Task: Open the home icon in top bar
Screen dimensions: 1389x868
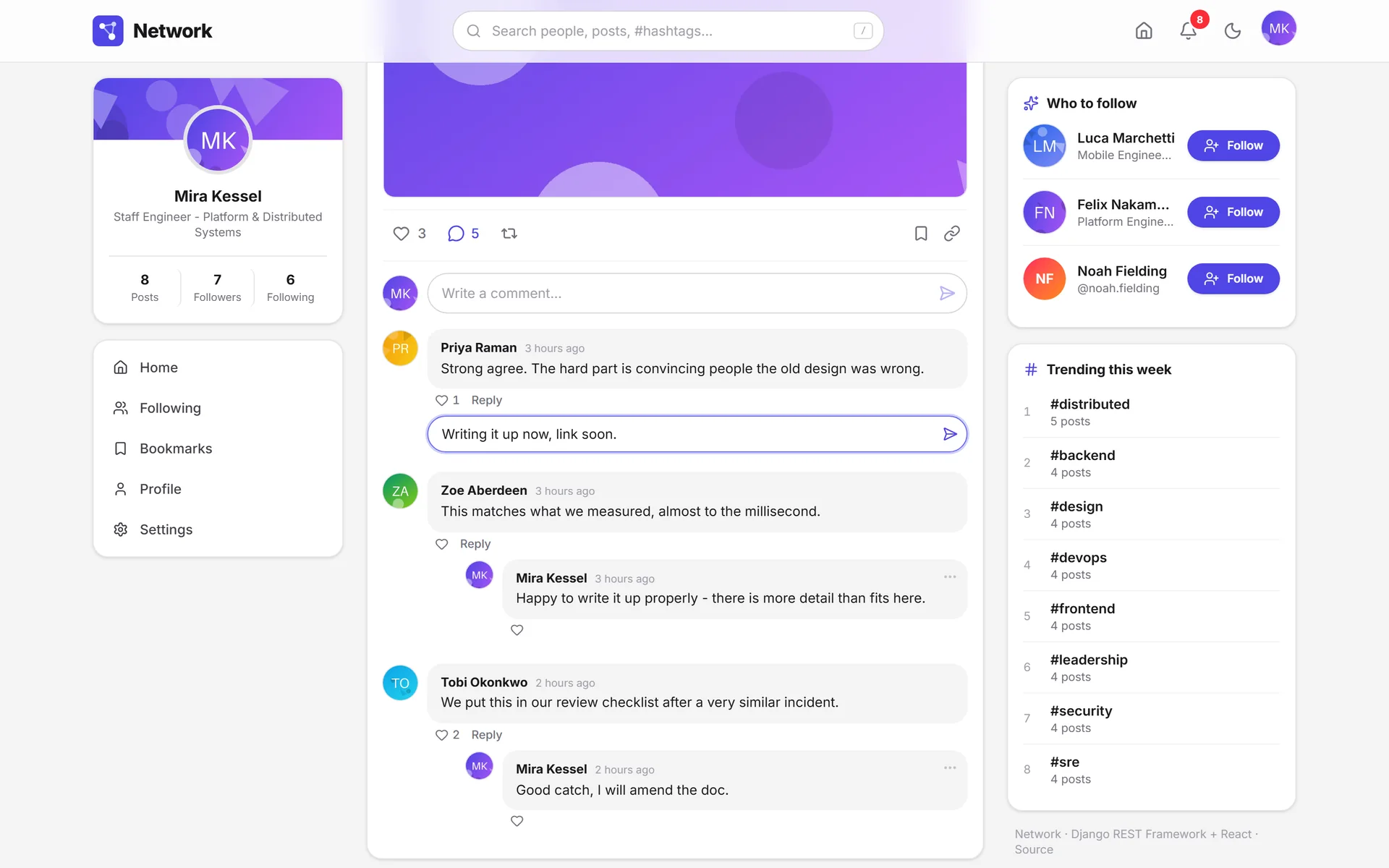Action: (1144, 30)
